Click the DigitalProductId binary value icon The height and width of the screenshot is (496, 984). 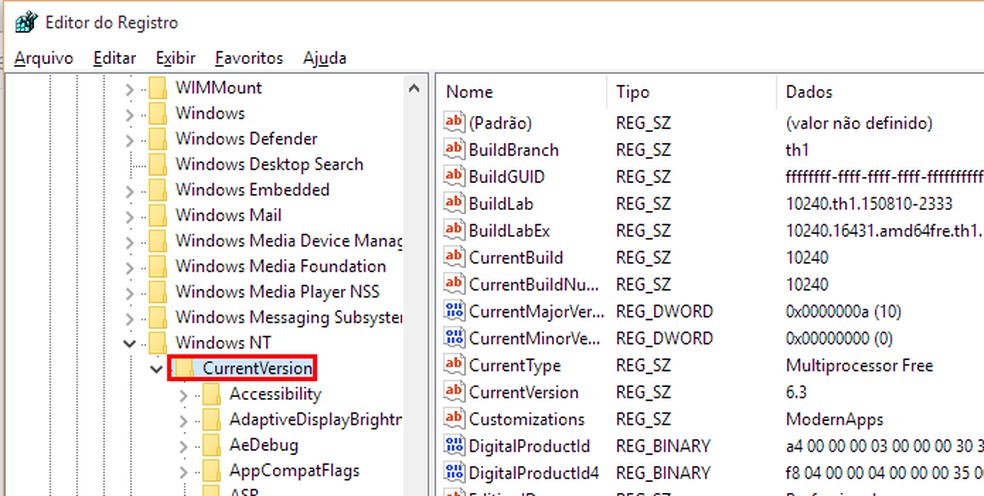pos(455,446)
